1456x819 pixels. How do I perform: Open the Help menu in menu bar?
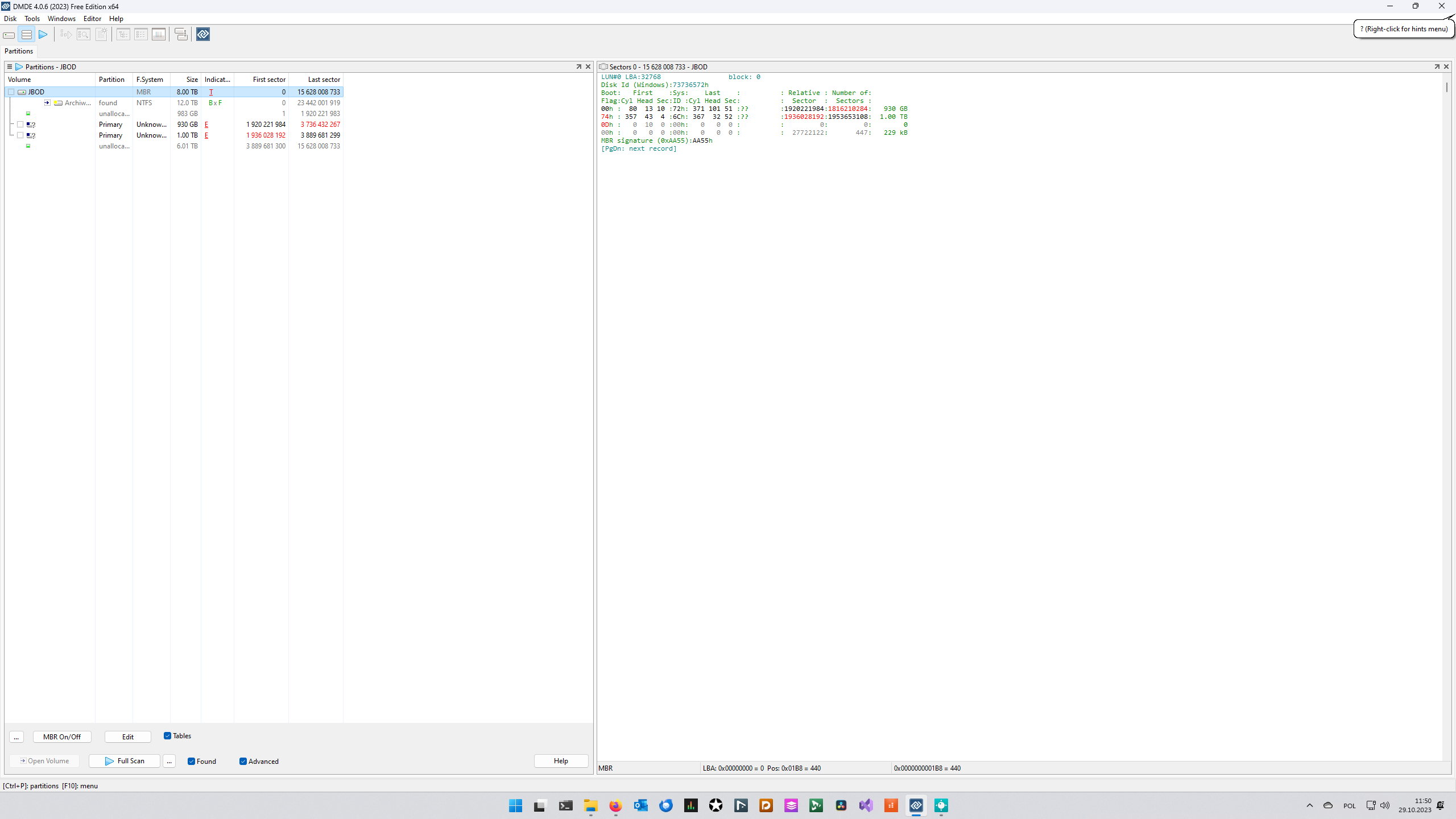tap(116, 19)
